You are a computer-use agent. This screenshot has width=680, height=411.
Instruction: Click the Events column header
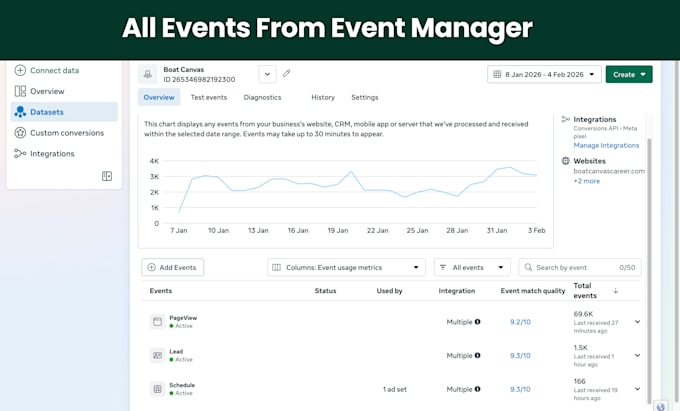161,291
